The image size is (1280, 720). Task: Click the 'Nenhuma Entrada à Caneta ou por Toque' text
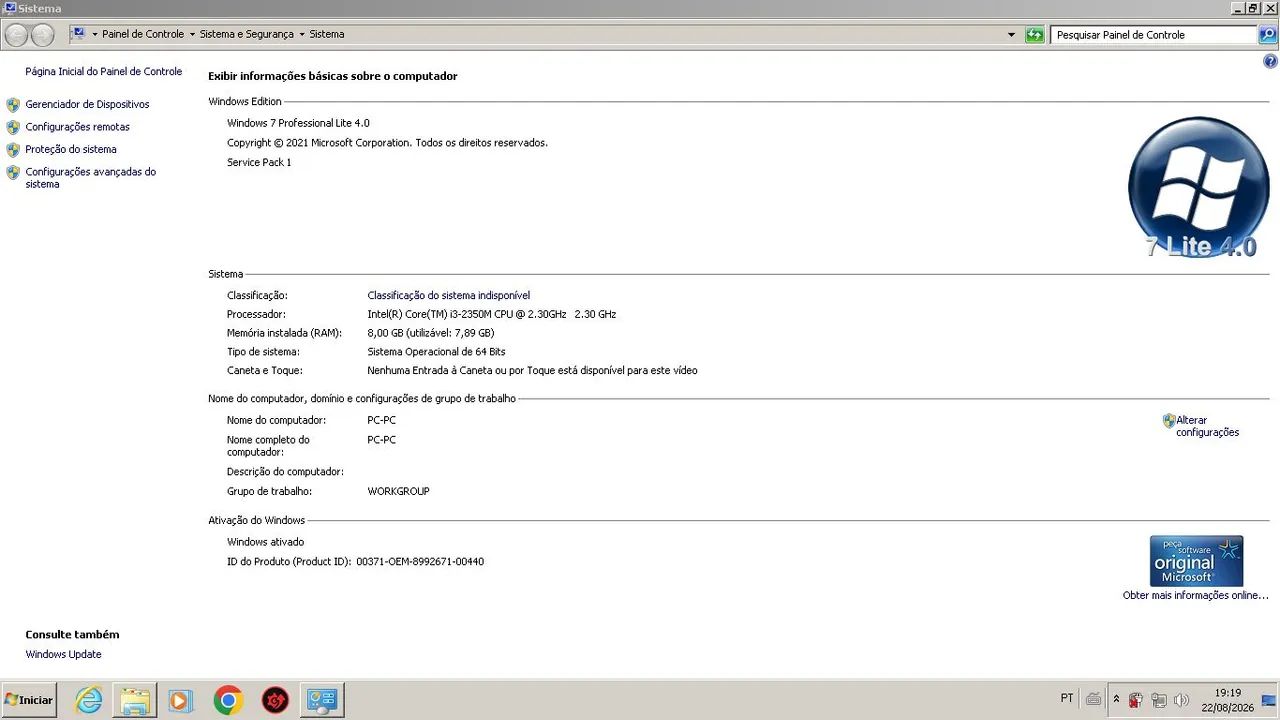532,371
